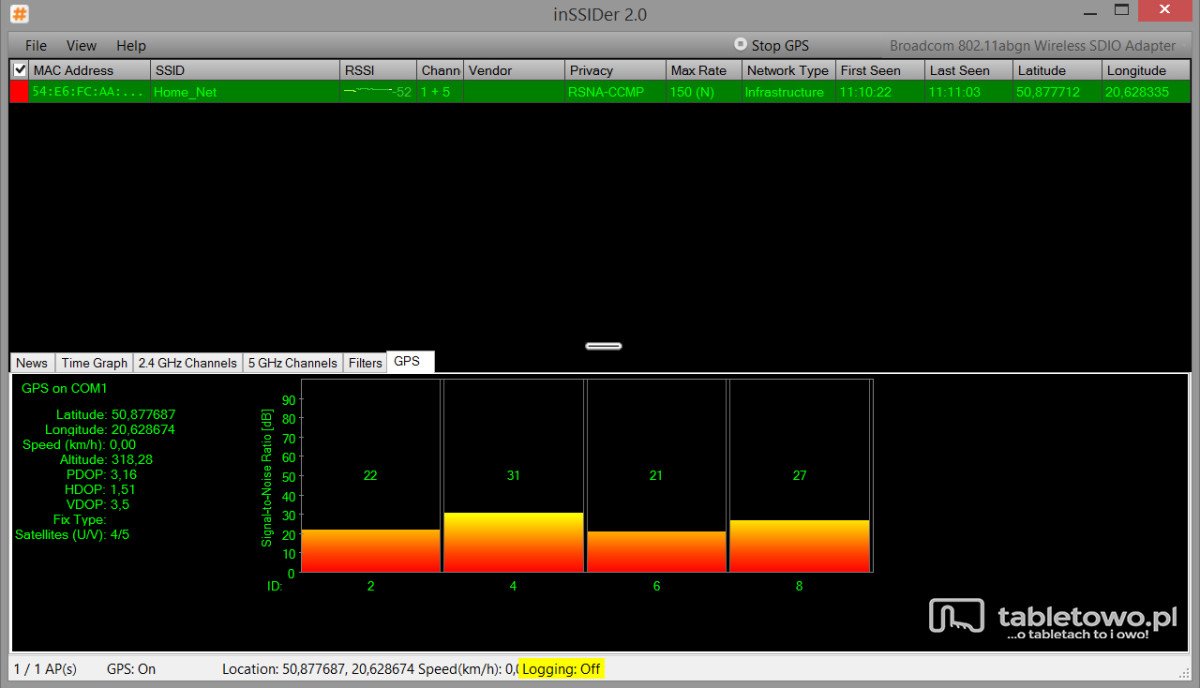Sort by First Seen column header
This screenshot has width=1200, height=688.
(x=880, y=70)
